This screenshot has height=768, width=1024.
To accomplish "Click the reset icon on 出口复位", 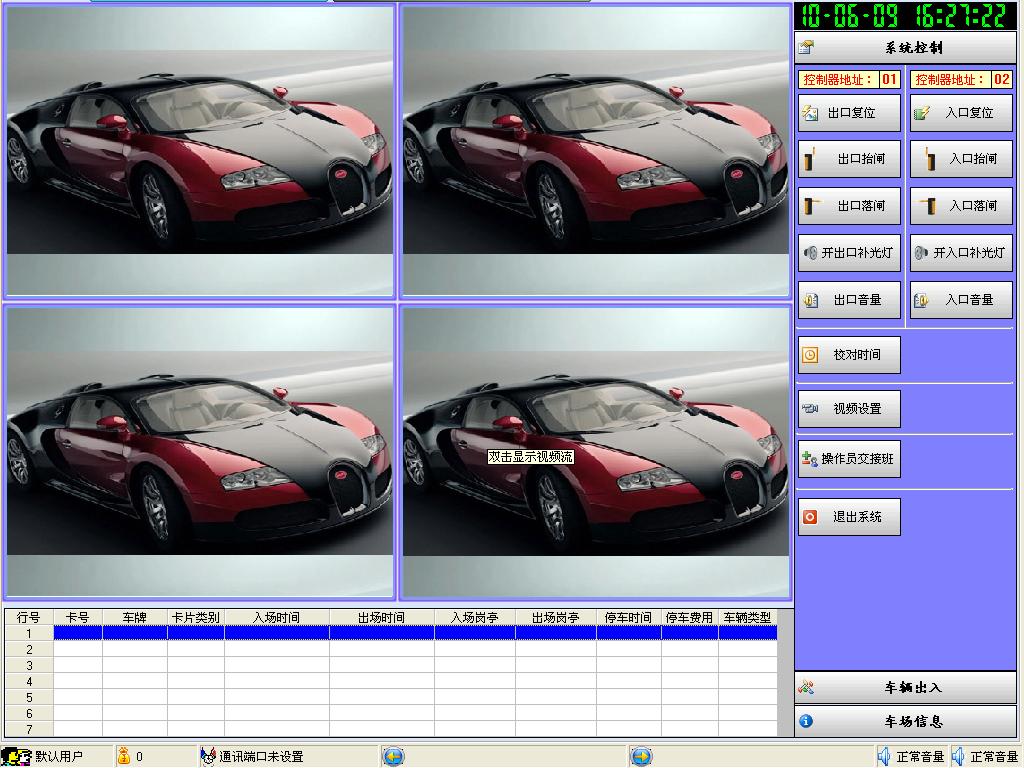I will tap(810, 113).
